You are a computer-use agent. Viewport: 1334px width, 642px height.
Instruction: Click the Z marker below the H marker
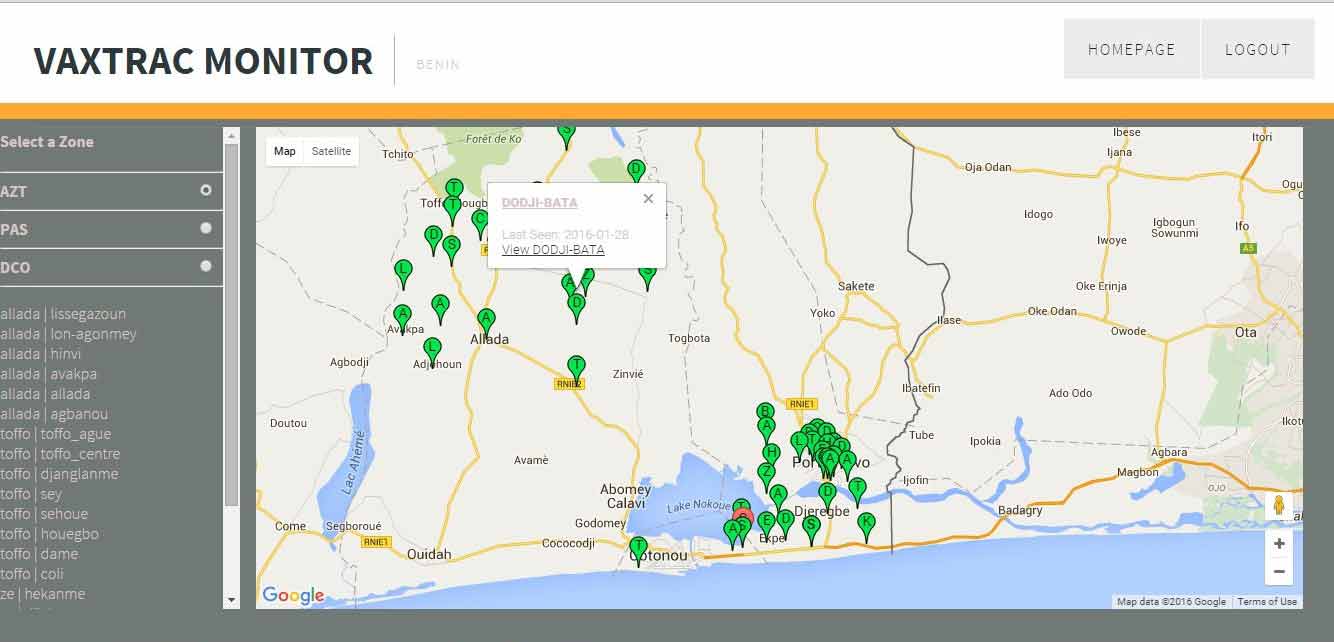tap(767, 475)
